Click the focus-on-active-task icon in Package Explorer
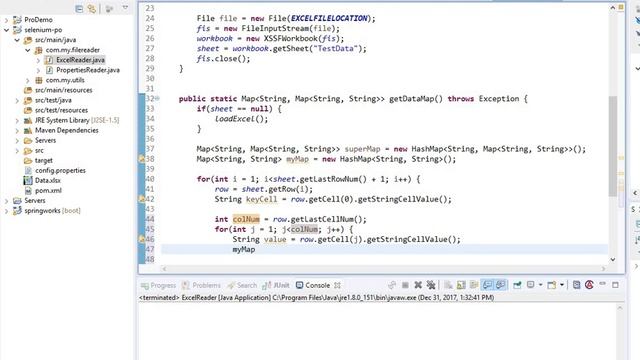Screen dimensions: 640x360 point(109,9)
